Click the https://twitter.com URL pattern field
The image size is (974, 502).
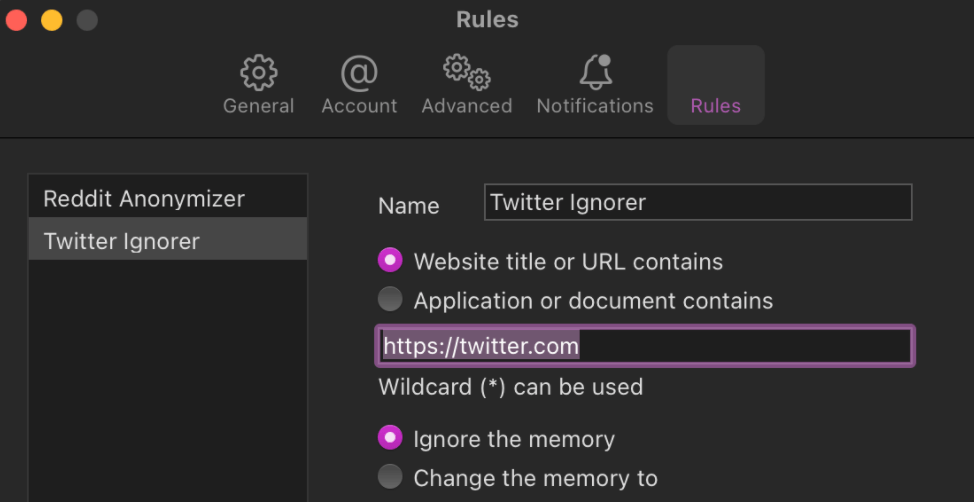(644, 347)
